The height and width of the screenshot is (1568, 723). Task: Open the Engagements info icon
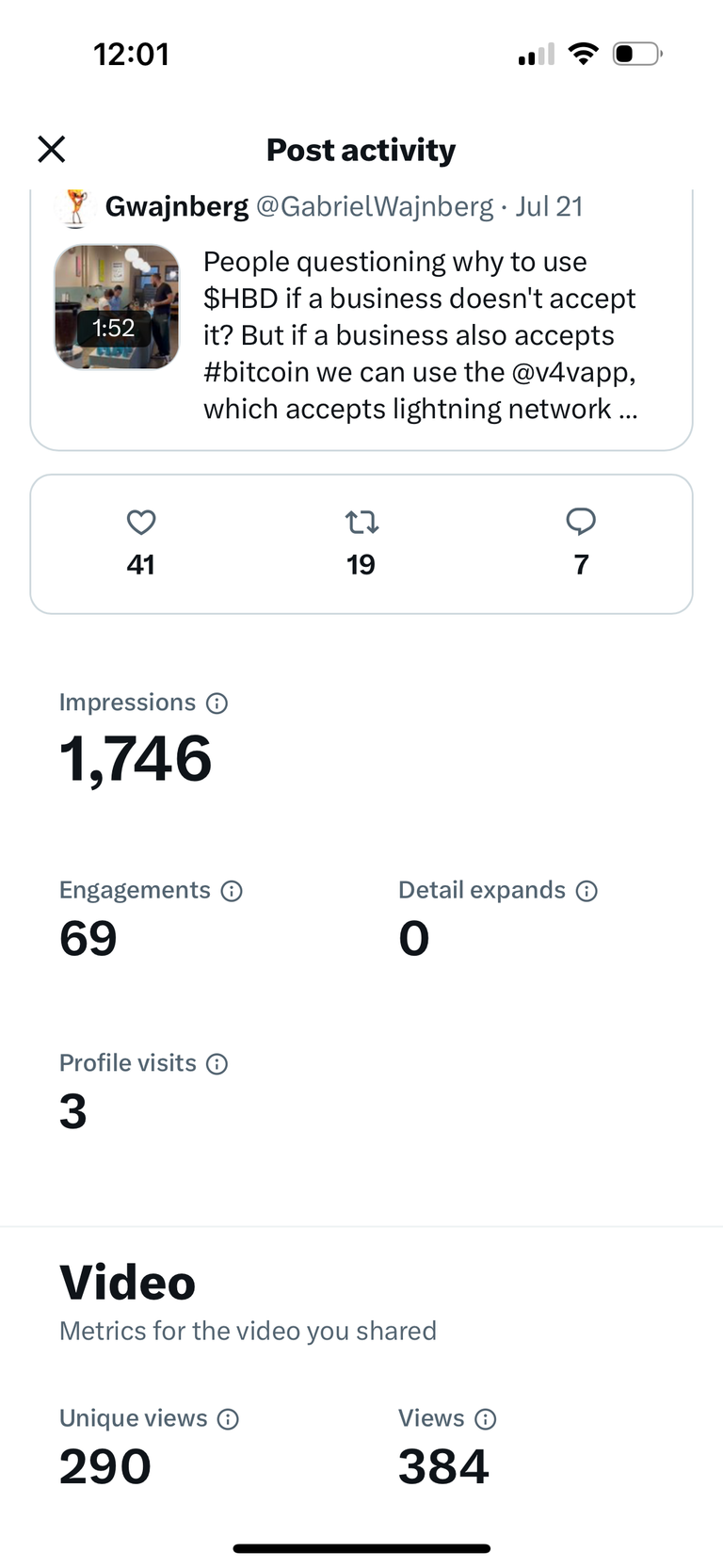point(232,891)
